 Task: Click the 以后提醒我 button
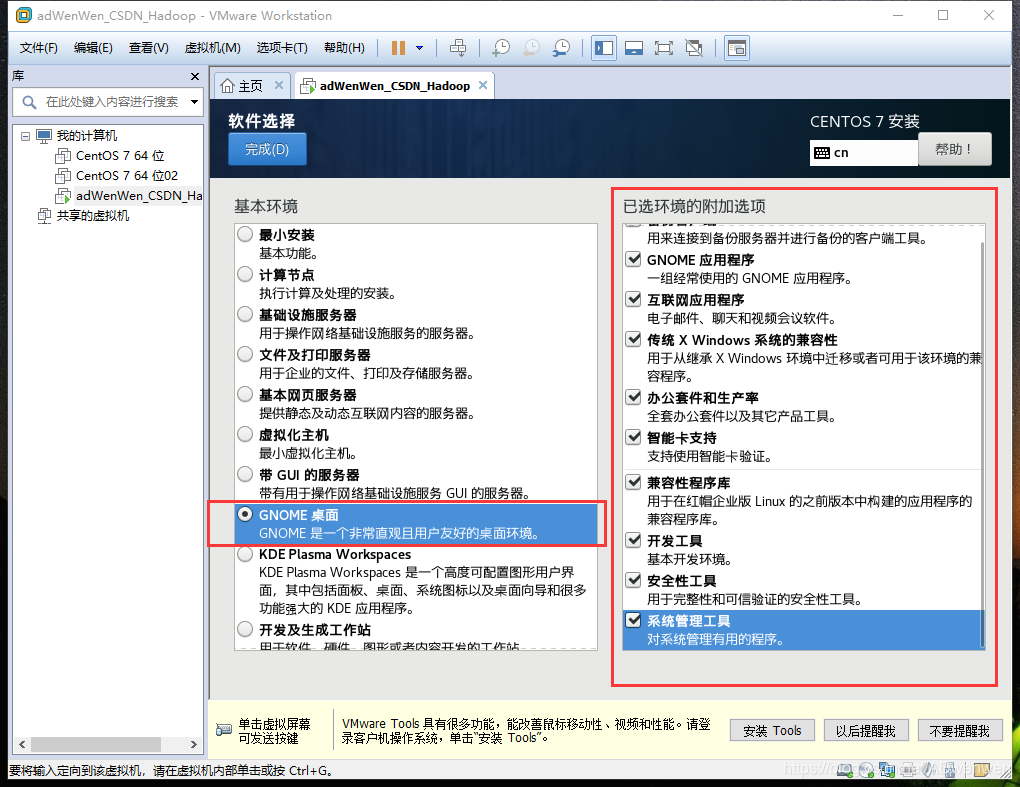(x=865, y=731)
